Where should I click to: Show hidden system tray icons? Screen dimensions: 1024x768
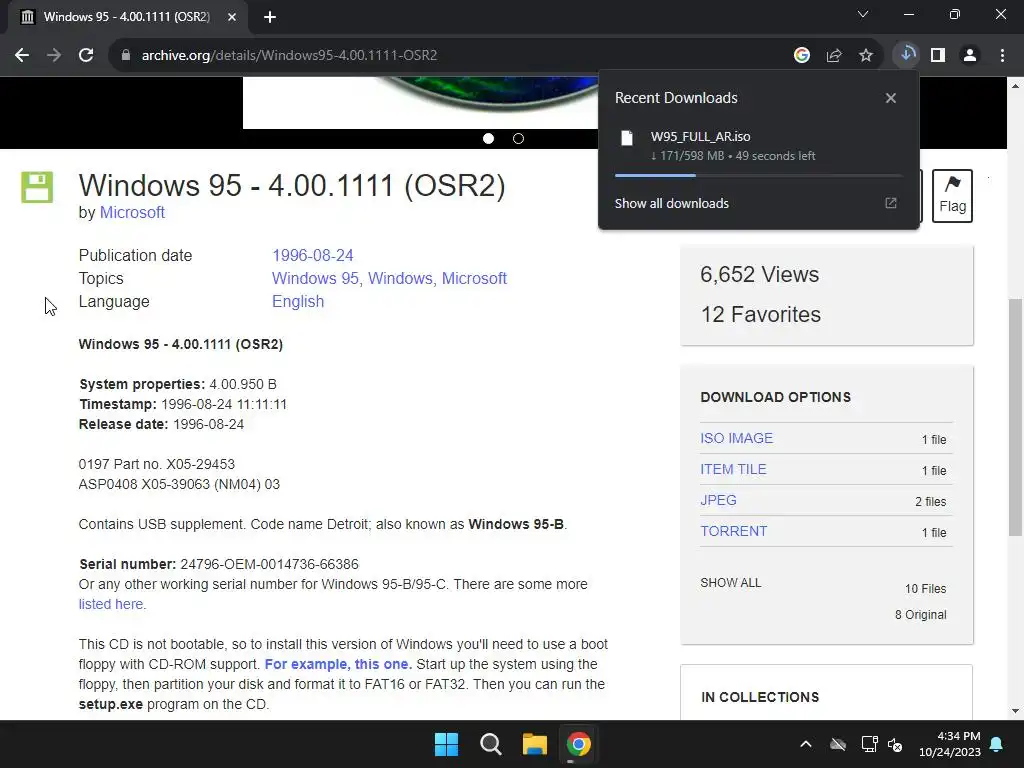coord(806,744)
